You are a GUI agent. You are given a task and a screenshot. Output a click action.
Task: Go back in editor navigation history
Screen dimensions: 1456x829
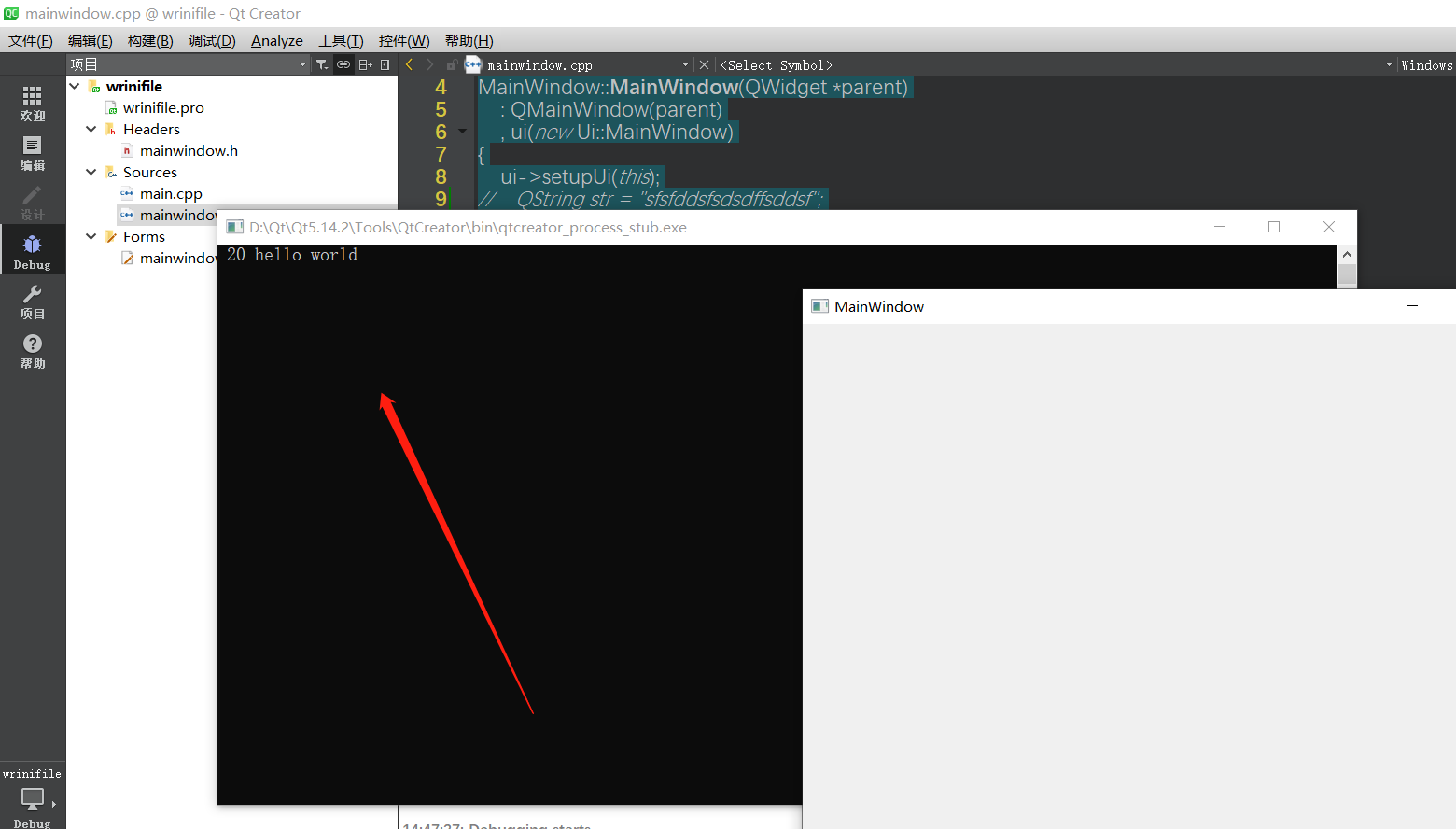(409, 64)
